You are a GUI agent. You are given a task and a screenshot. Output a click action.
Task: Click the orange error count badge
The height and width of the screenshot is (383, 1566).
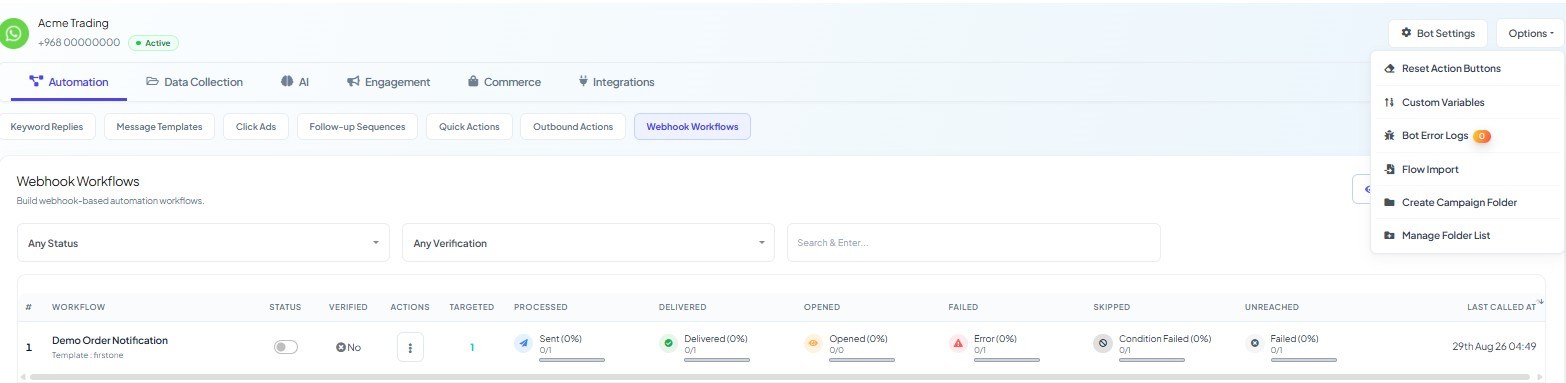1482,136
